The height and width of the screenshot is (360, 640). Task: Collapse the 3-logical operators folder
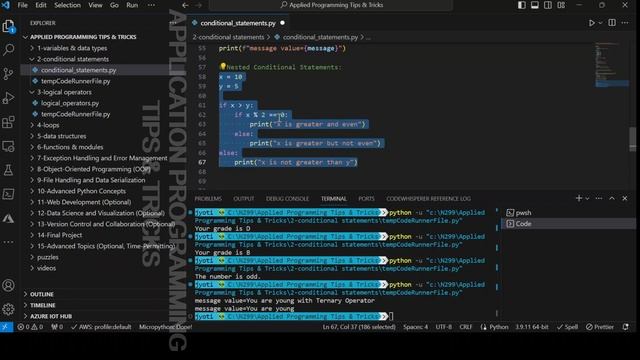click(64, 92)
